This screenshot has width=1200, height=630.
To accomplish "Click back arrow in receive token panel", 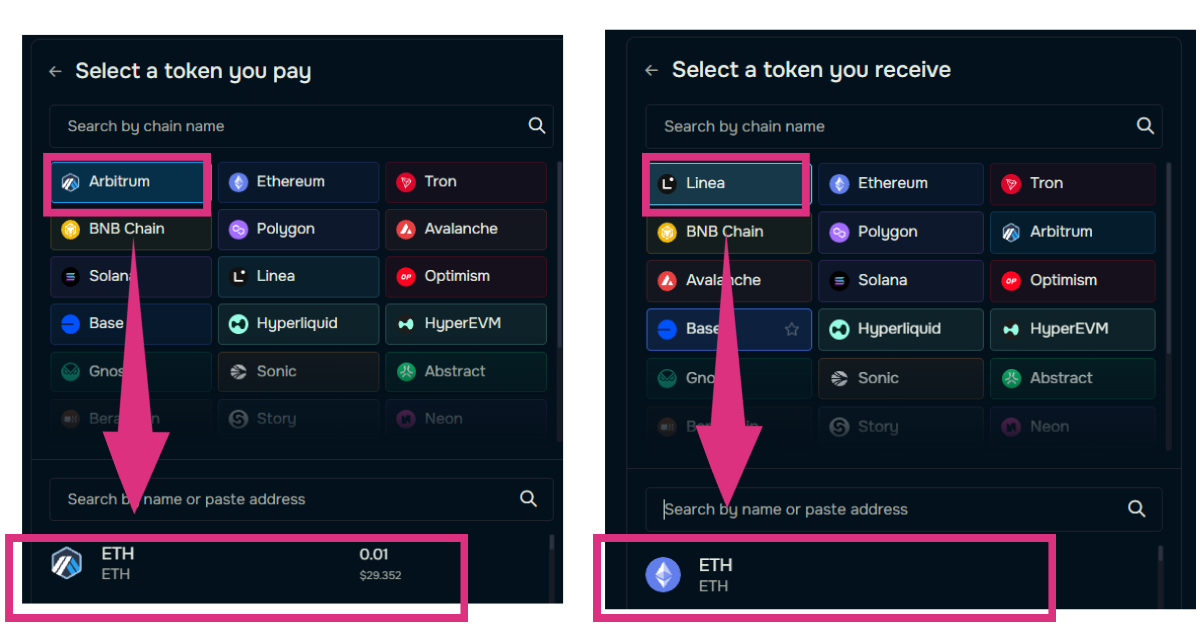I will coord(651,70).
